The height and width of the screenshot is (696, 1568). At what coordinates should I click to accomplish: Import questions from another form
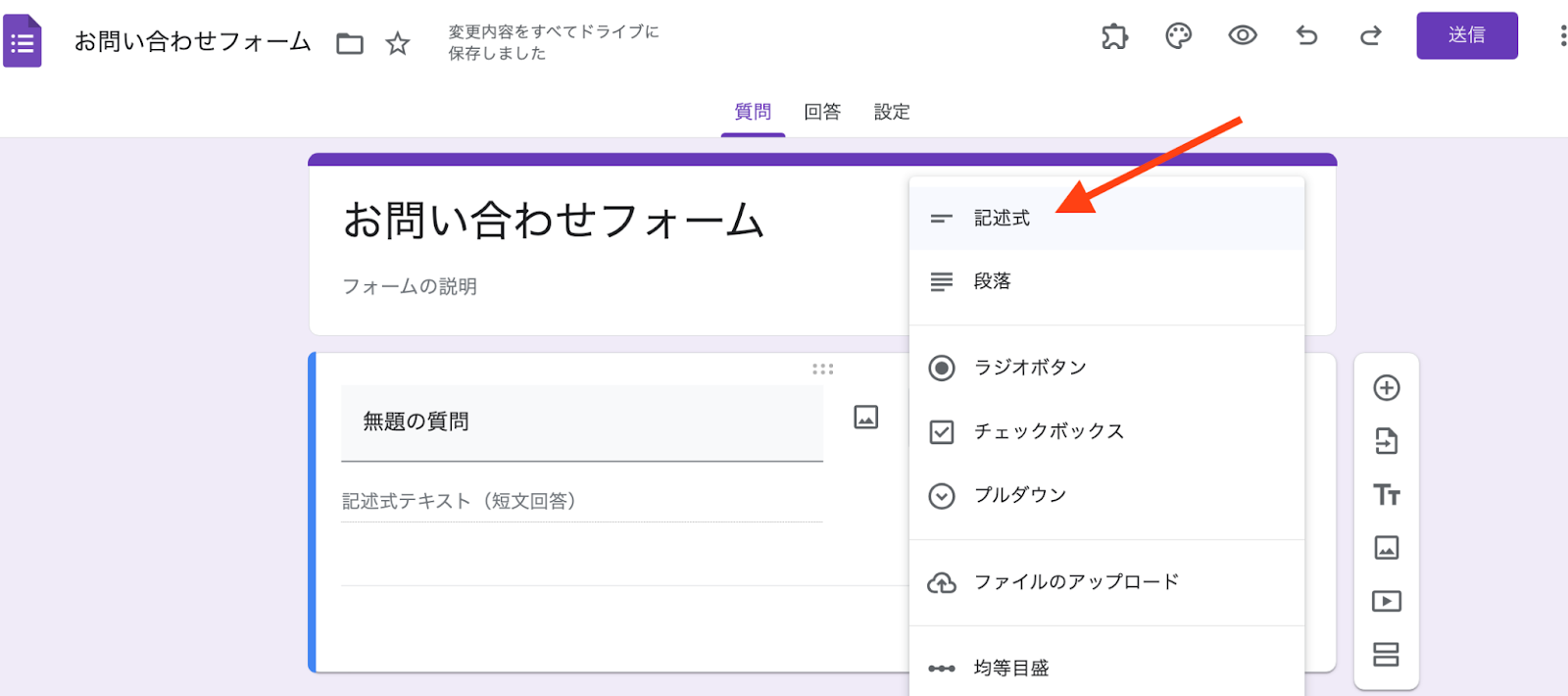(x=1387, y=441)
